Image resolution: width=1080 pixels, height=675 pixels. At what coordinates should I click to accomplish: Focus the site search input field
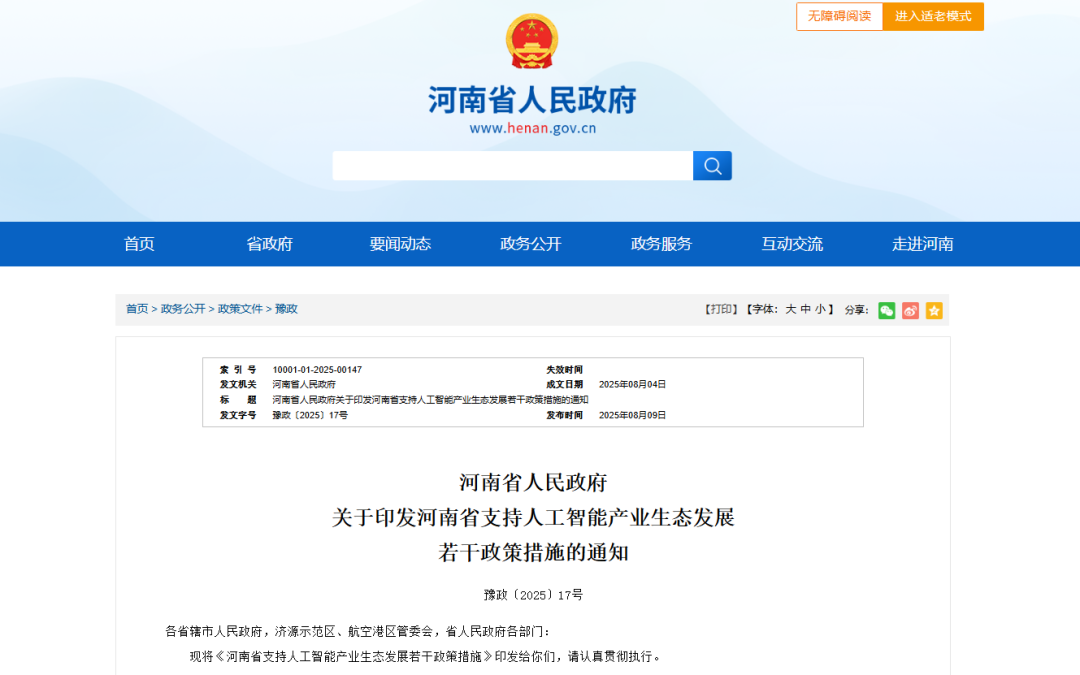512,166
